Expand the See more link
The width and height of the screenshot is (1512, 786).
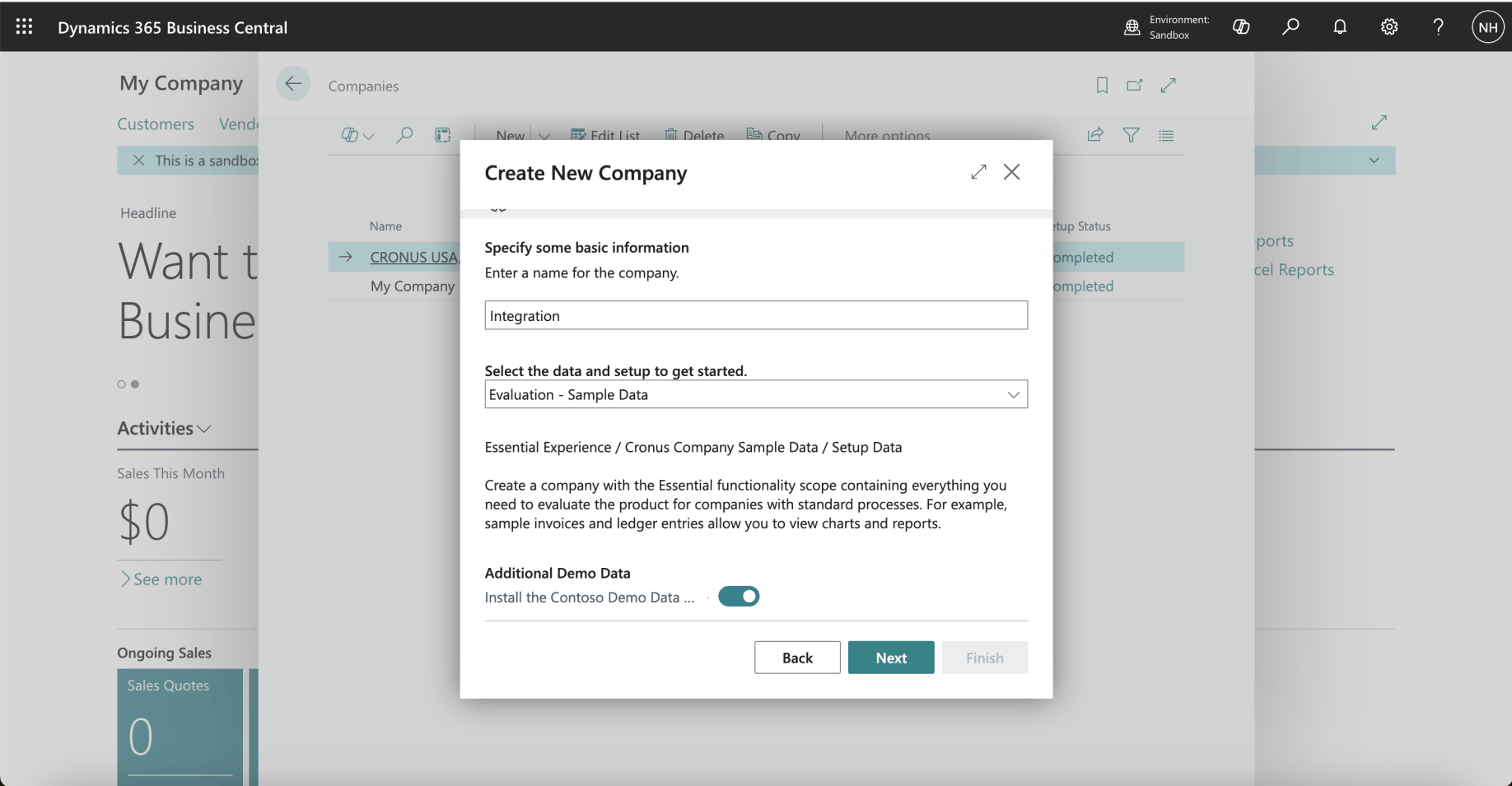161,579
